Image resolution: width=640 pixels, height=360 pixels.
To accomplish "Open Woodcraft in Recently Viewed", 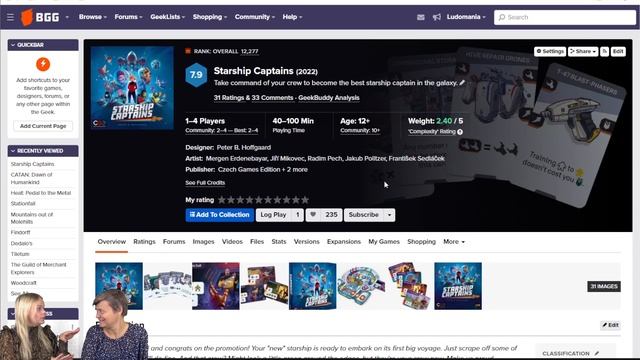I will point(23,283).
